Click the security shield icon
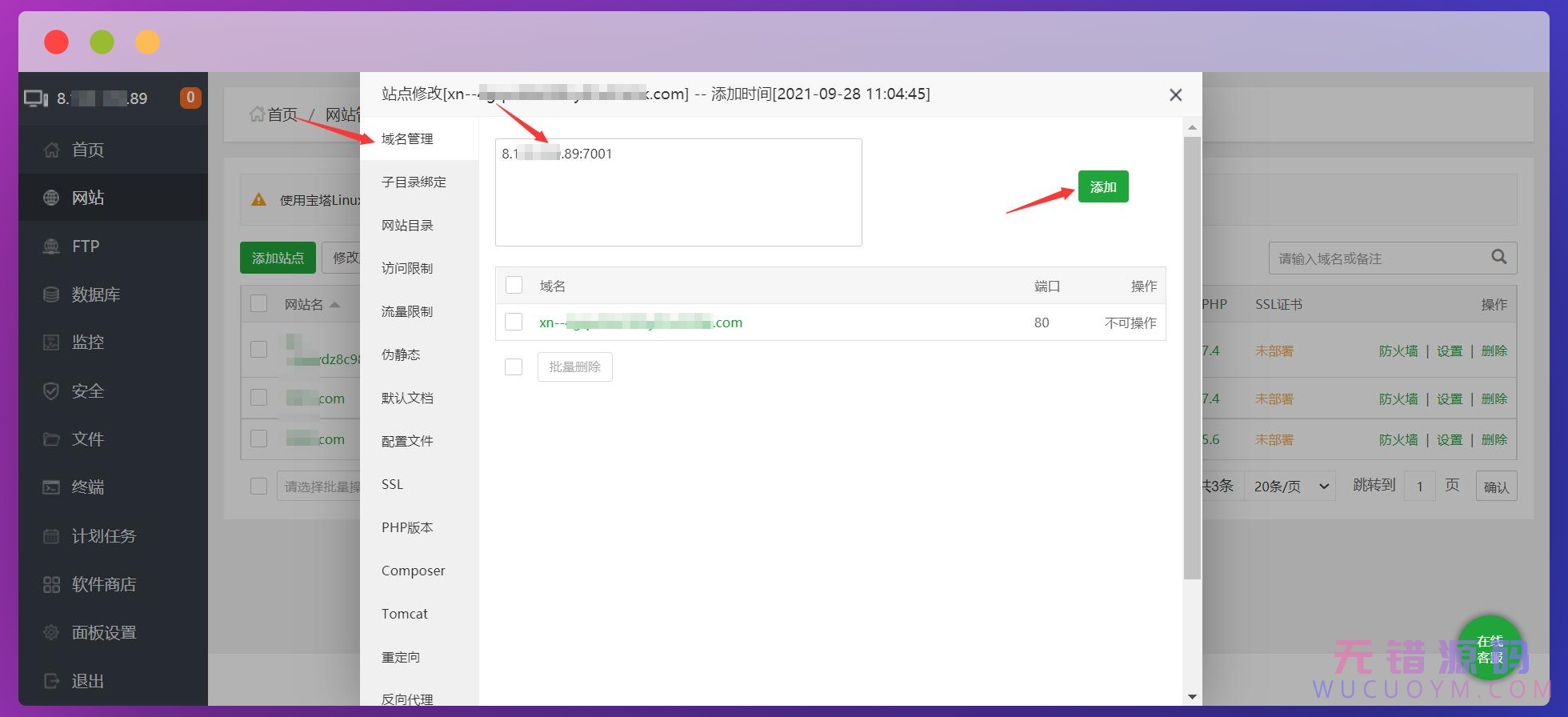 (x=51, y=391)
